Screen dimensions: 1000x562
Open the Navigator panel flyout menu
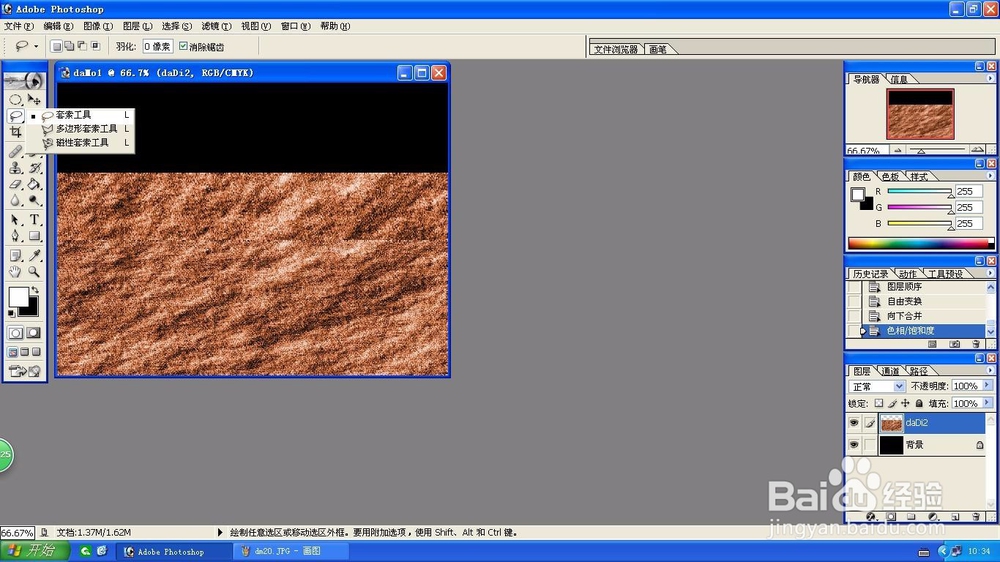tap(990, 78)
